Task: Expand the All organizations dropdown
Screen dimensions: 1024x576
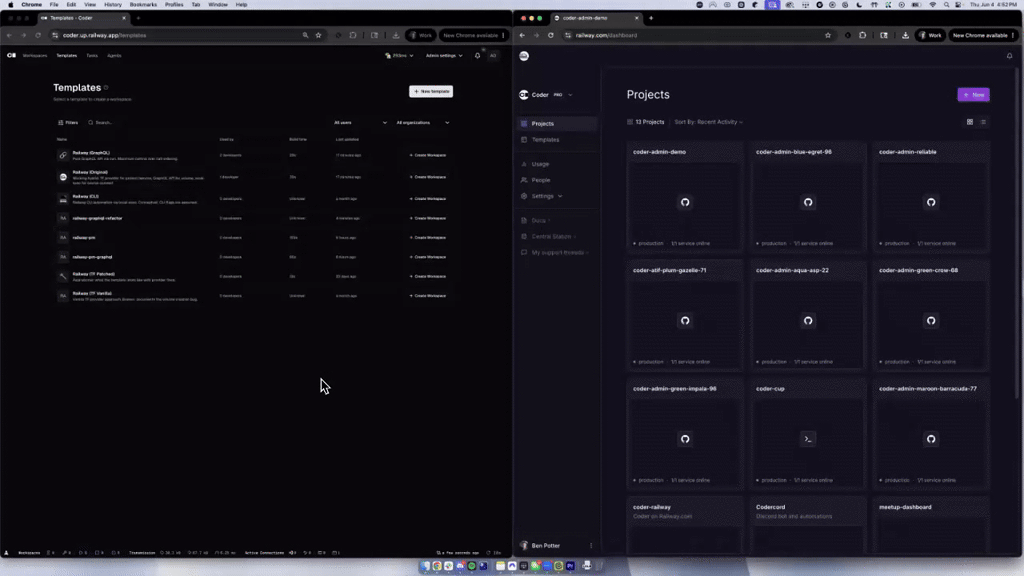Action: click(423, 122)
